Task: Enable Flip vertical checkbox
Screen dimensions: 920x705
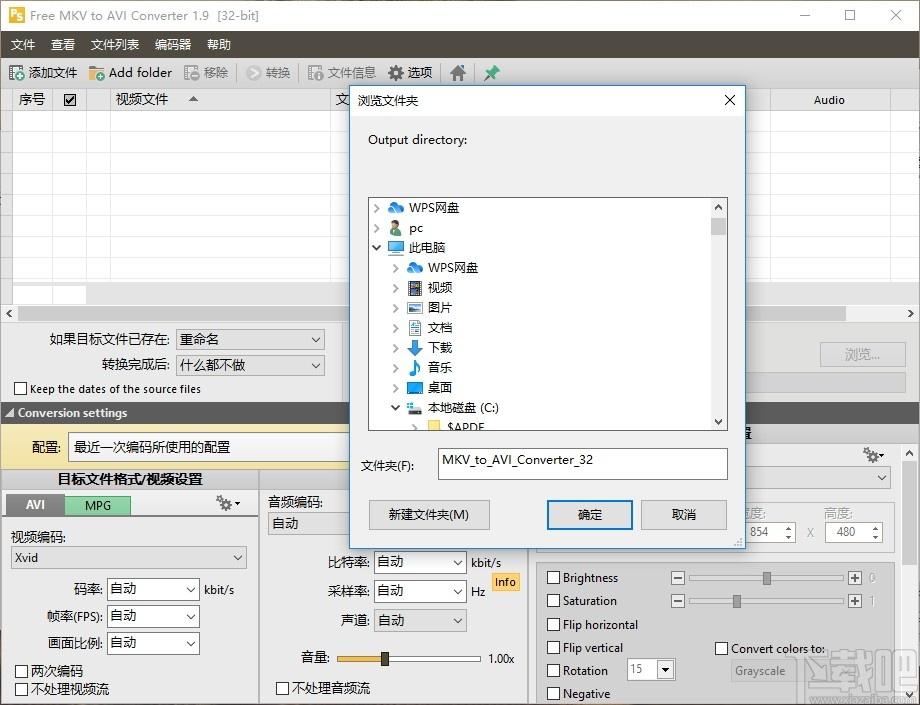Action: (x=553, y=648)
